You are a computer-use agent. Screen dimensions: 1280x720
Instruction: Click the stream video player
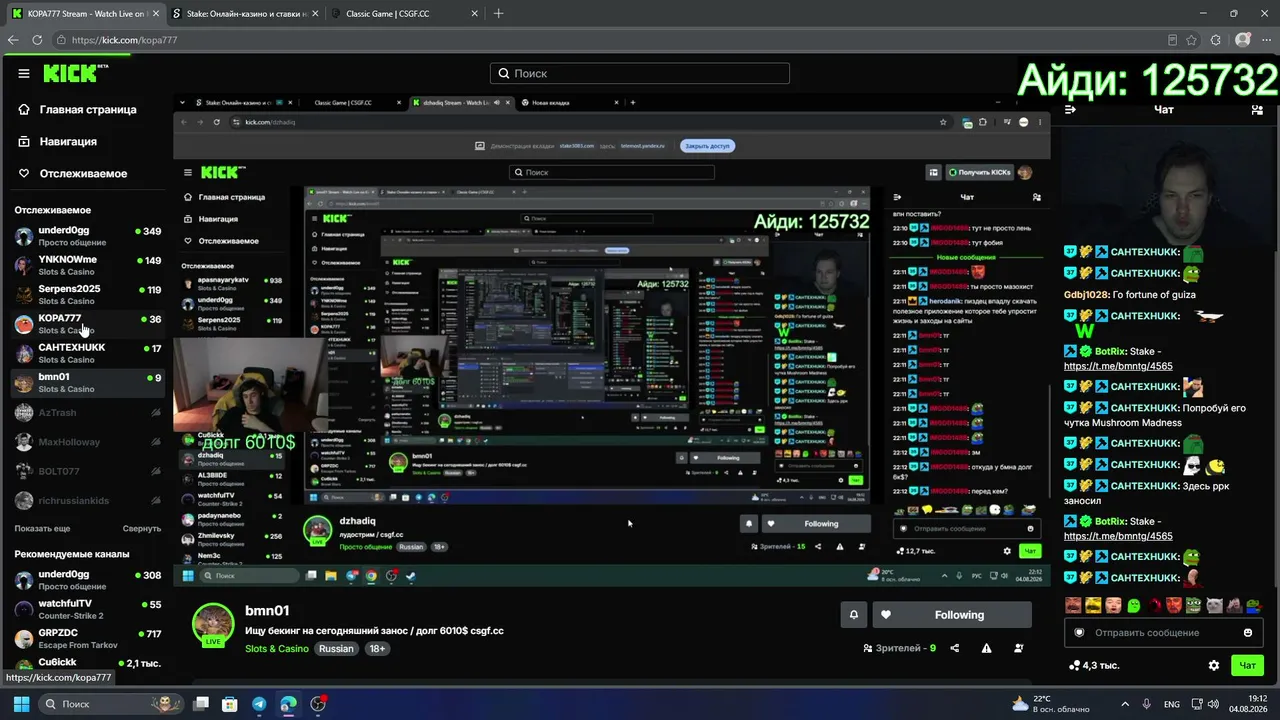611,339
